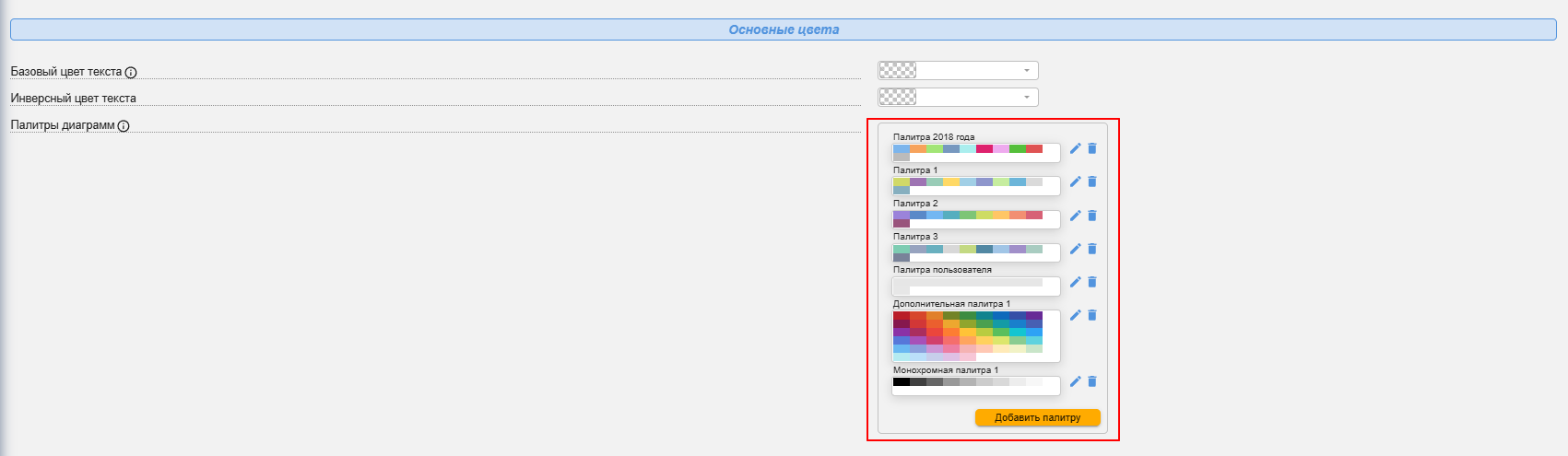Edit Палитра 3 palette

pos(1075,249)
